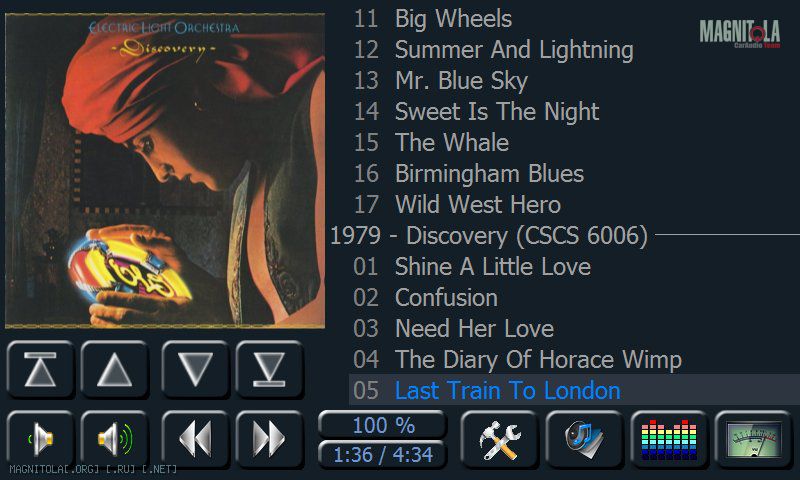The width and height of the screenshot is (800, 480).
Task: Lower volume with the quiet speaker icon
Action: pos(40,439)
